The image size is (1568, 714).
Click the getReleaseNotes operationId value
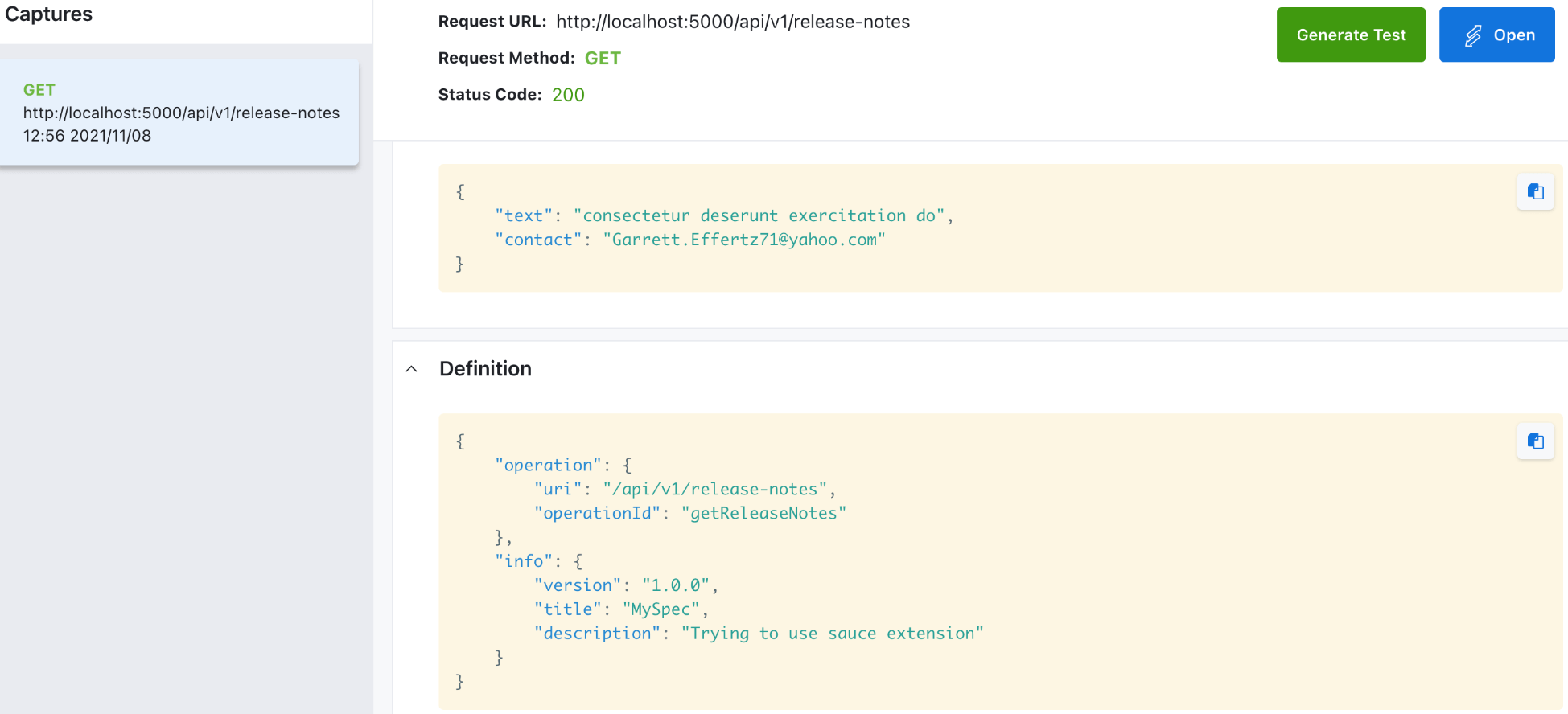763,513
